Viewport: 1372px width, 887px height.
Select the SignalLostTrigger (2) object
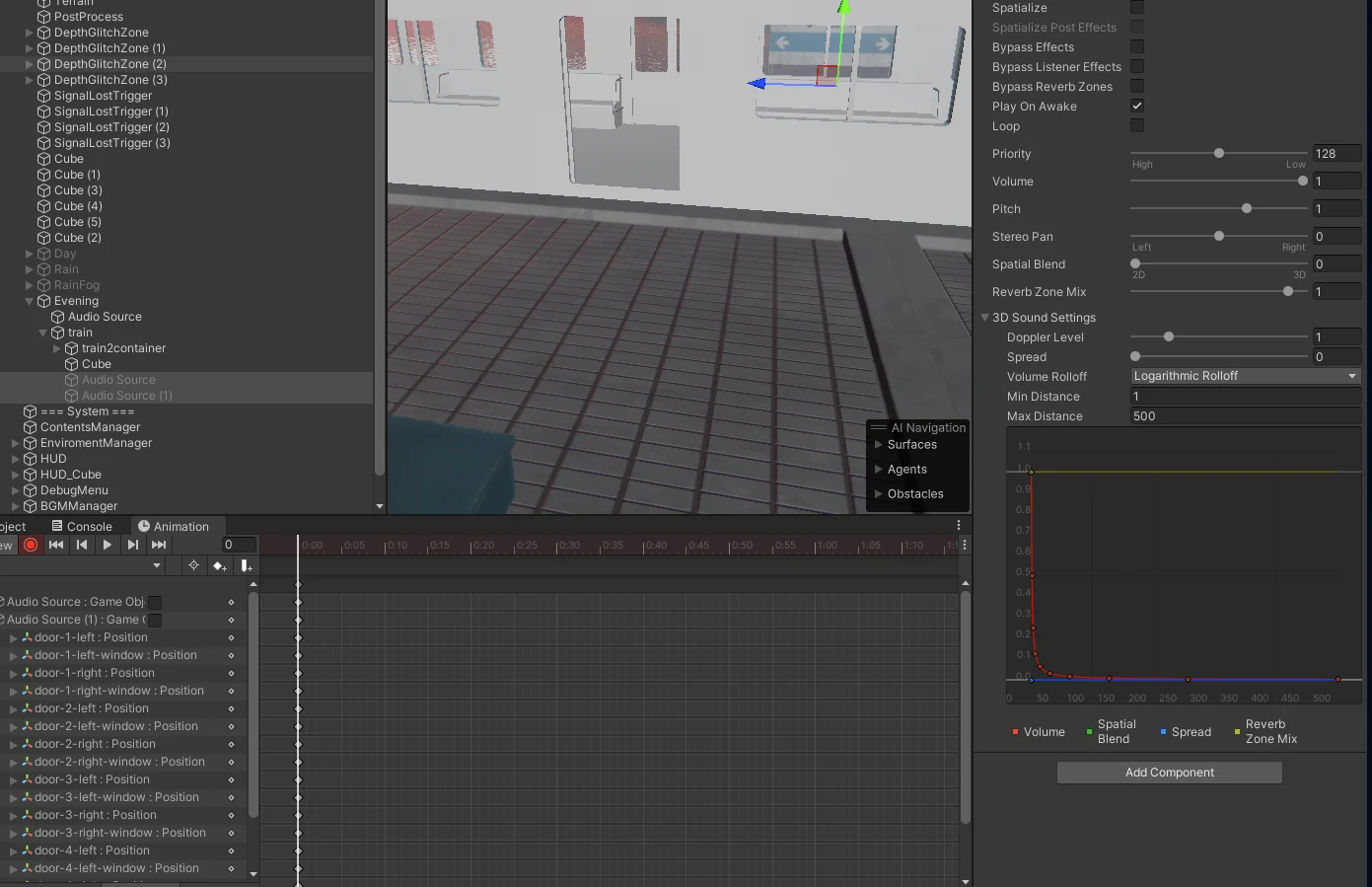(110, 127)
